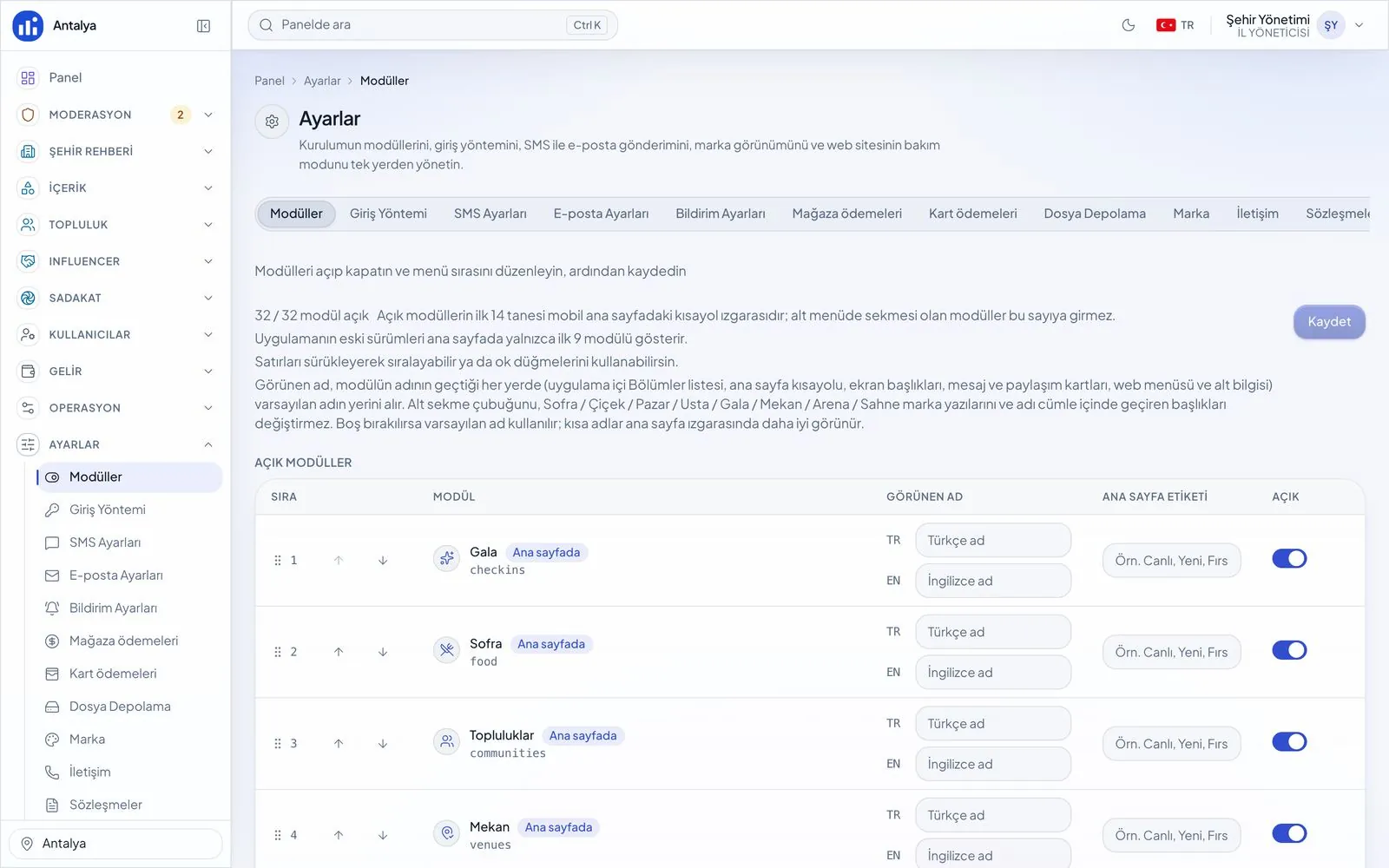The image size is (1389, 868).
Task: Switch to the Giriş Yöntemi tab
Action: point(388,214)
